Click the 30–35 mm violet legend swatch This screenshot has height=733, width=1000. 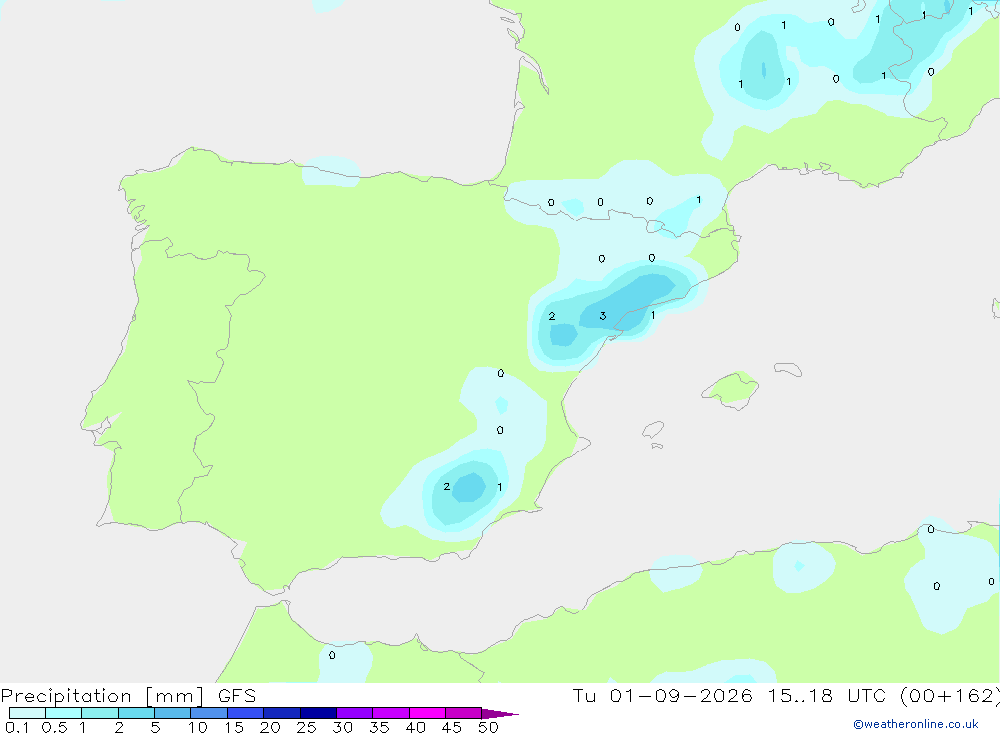tap(355, 713)
